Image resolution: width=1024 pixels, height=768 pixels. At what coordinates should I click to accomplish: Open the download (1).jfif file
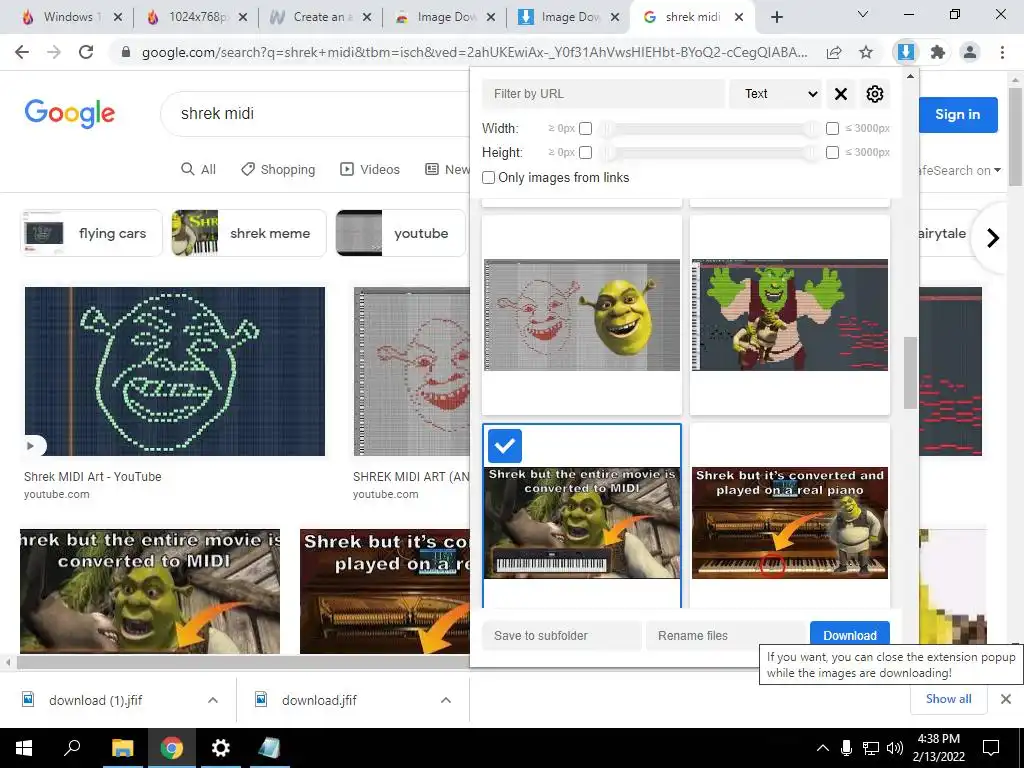pyautogui.click(x=95, y=700)
